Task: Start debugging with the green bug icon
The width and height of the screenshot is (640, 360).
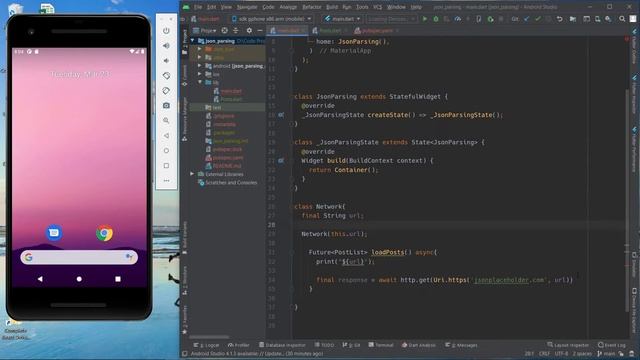Action: (436, 19)
